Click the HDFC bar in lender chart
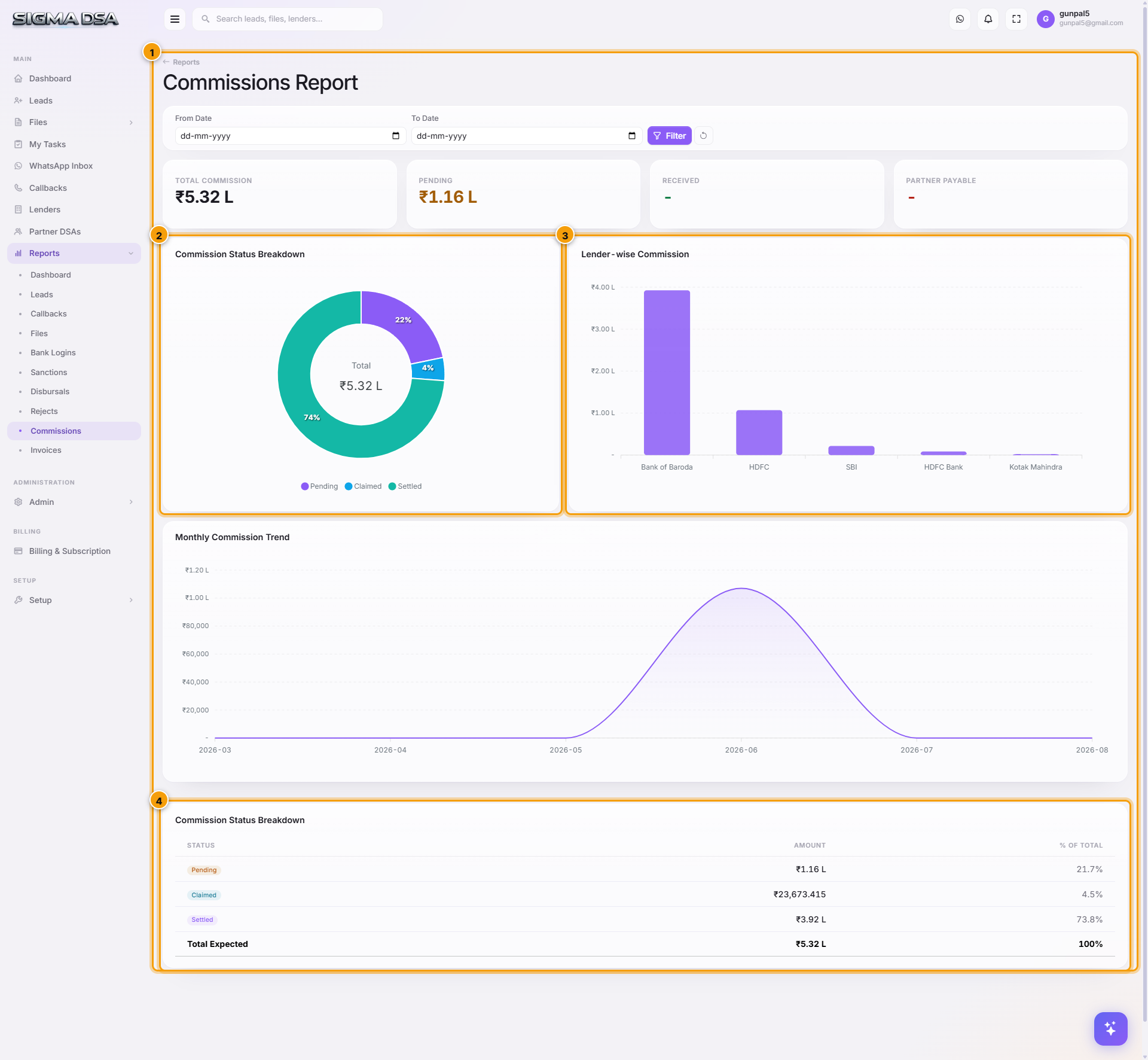 click(x=759, y=432)
